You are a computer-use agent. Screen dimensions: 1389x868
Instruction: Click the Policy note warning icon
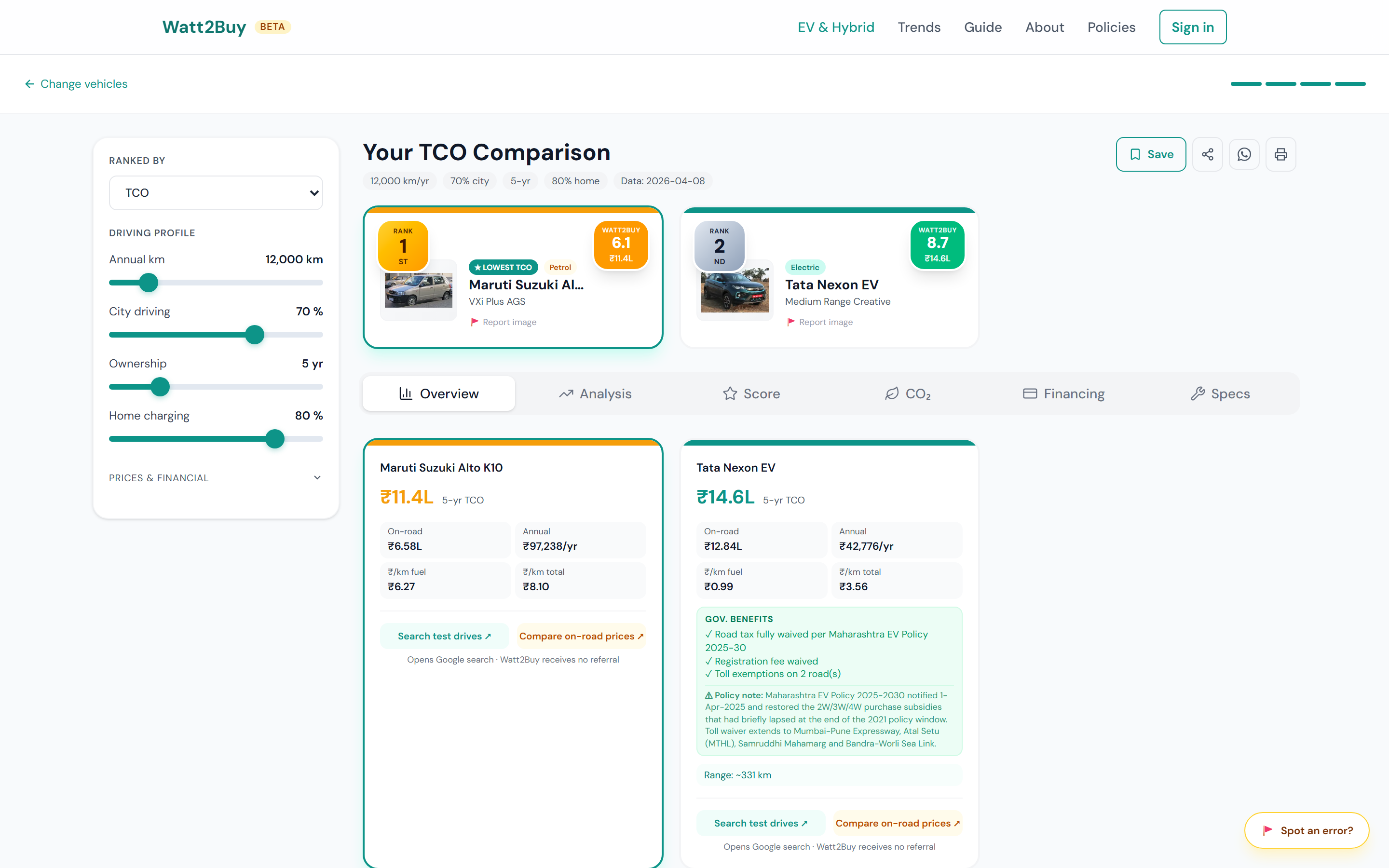(x=709, y=695)
